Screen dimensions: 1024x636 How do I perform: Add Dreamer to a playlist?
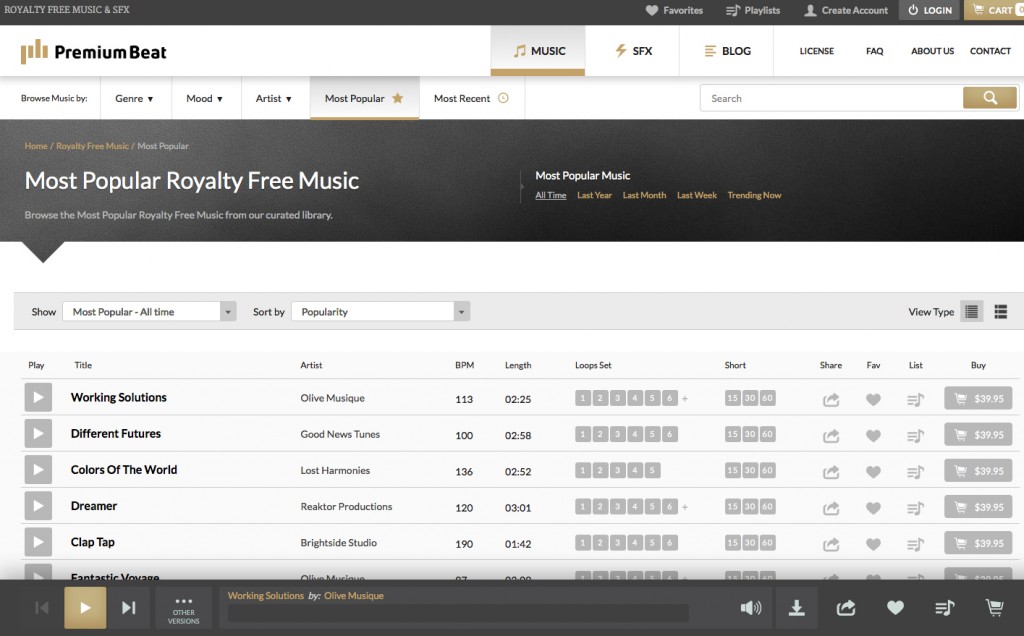(916, 508)
